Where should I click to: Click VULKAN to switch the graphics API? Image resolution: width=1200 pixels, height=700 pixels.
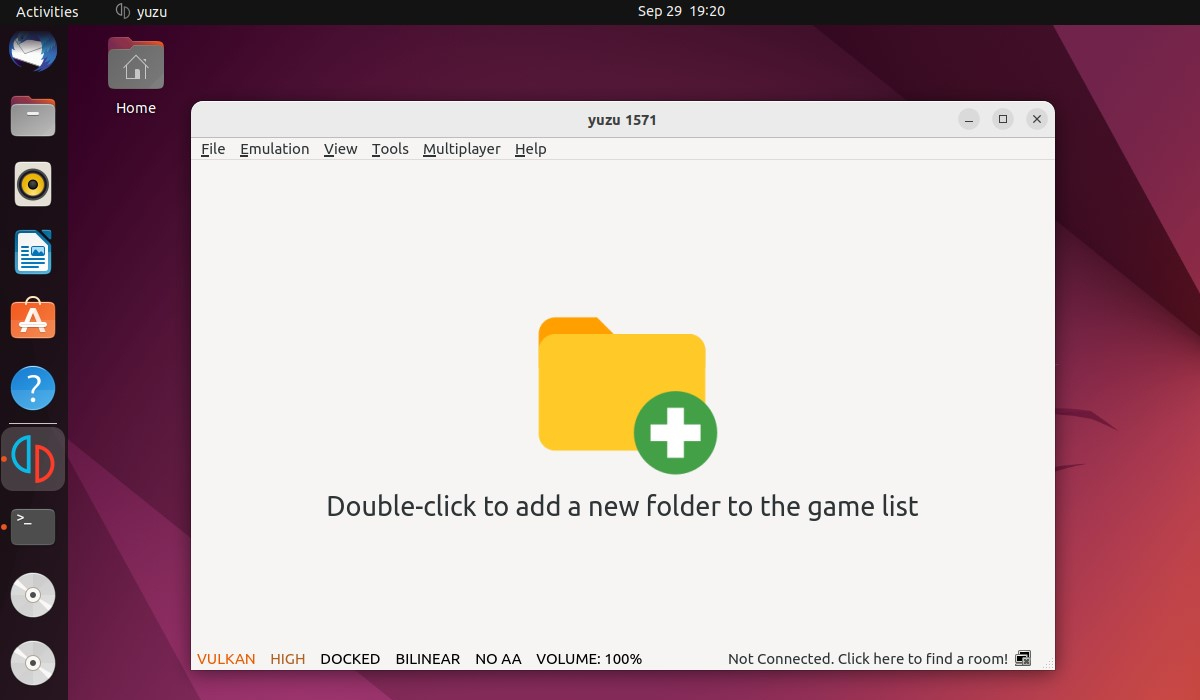click(x=226, y=658)
